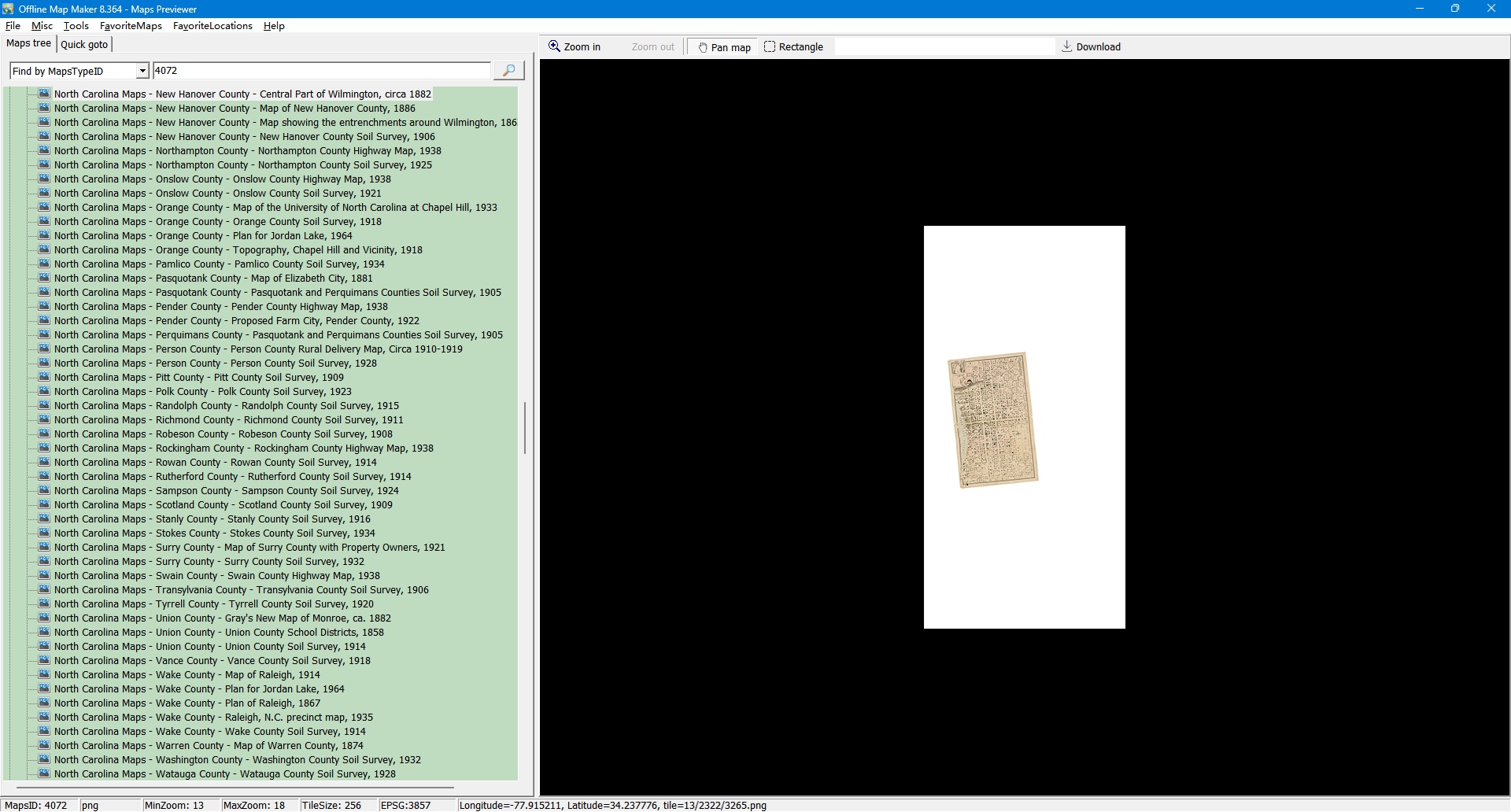Image resolution: width=1511 pixels, height=812 pixels.
Task: Click the map icon beside Map of Elizabeth City, 1881
Action: click(45, 278)
